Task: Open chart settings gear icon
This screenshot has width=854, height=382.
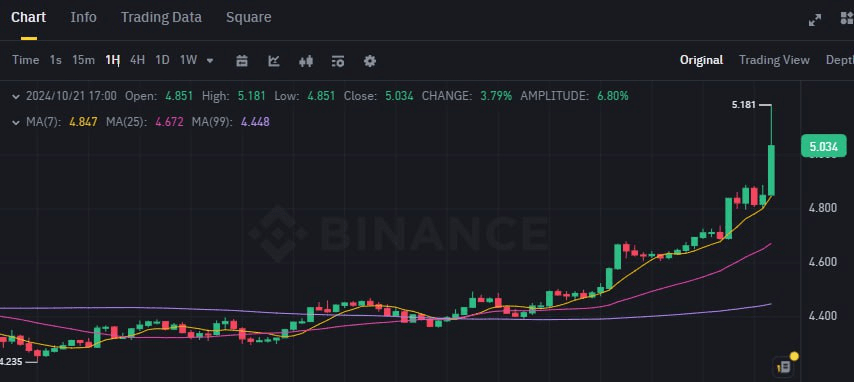Action: click(x=370, y=60)
